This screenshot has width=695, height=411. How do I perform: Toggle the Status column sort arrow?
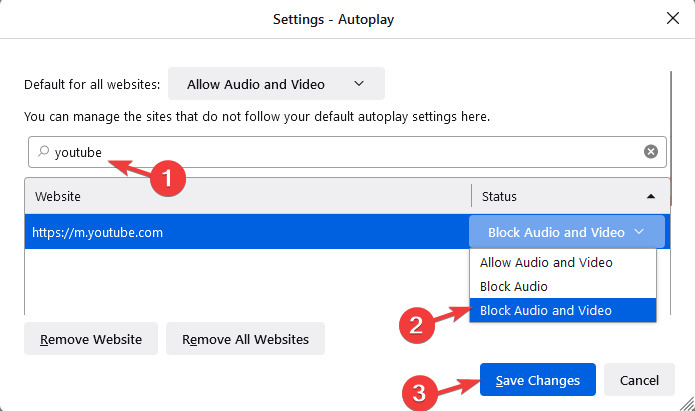[650, 196]
